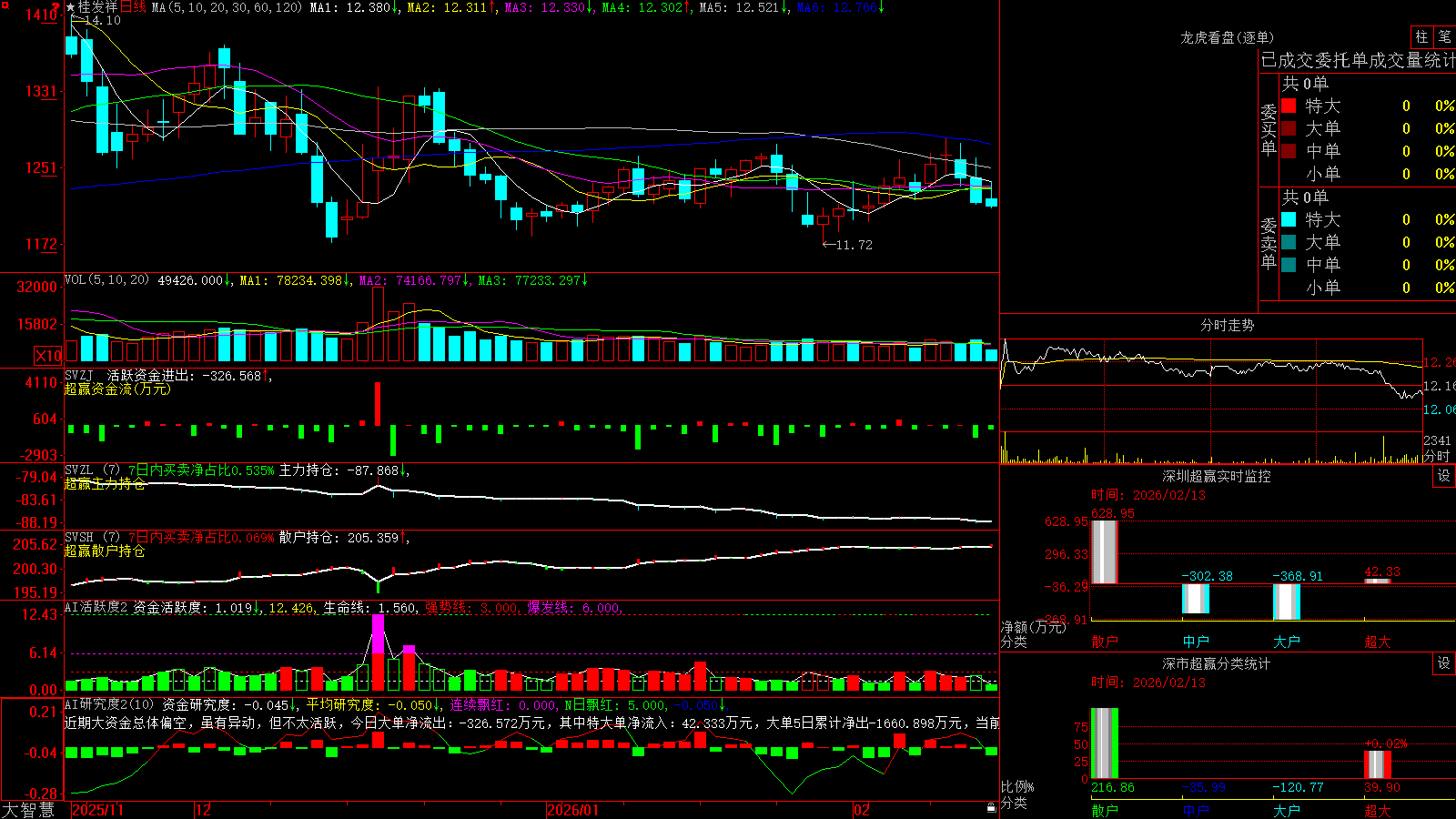Click the cyan 特大 sell order swatch

point(1289,219)
